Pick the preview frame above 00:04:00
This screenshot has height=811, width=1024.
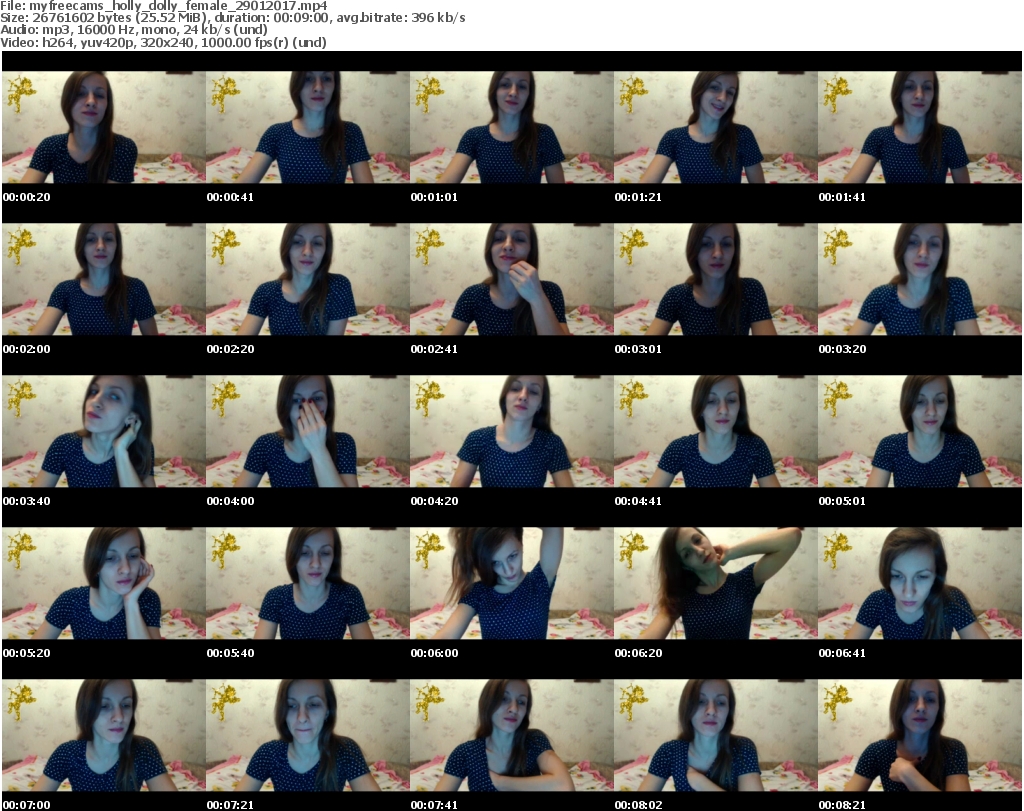coord(308,432)
